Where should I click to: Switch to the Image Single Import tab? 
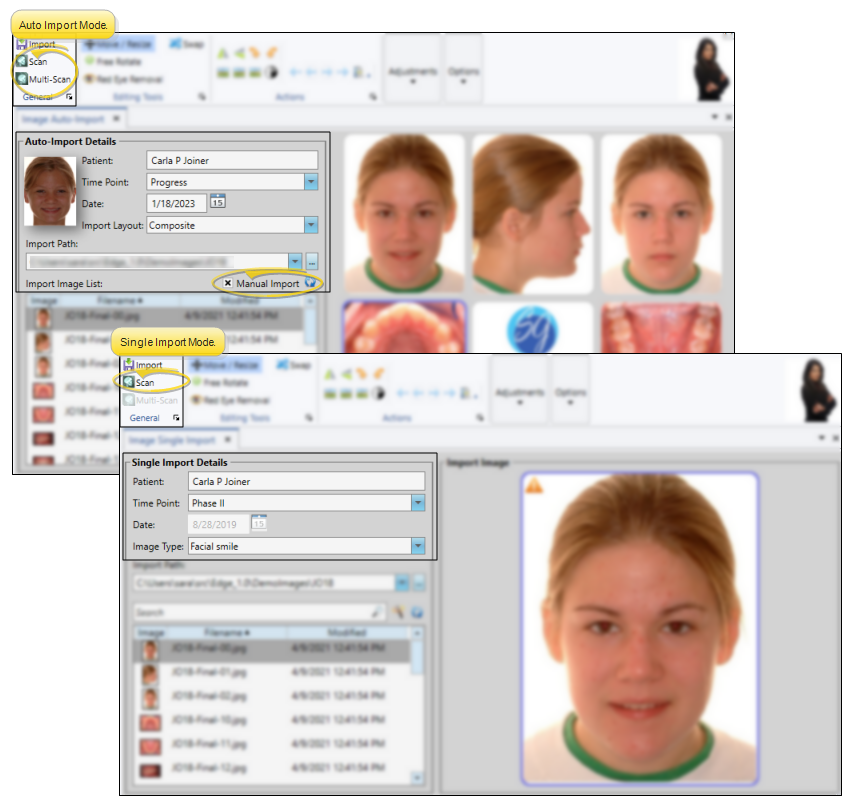(173, 439)
